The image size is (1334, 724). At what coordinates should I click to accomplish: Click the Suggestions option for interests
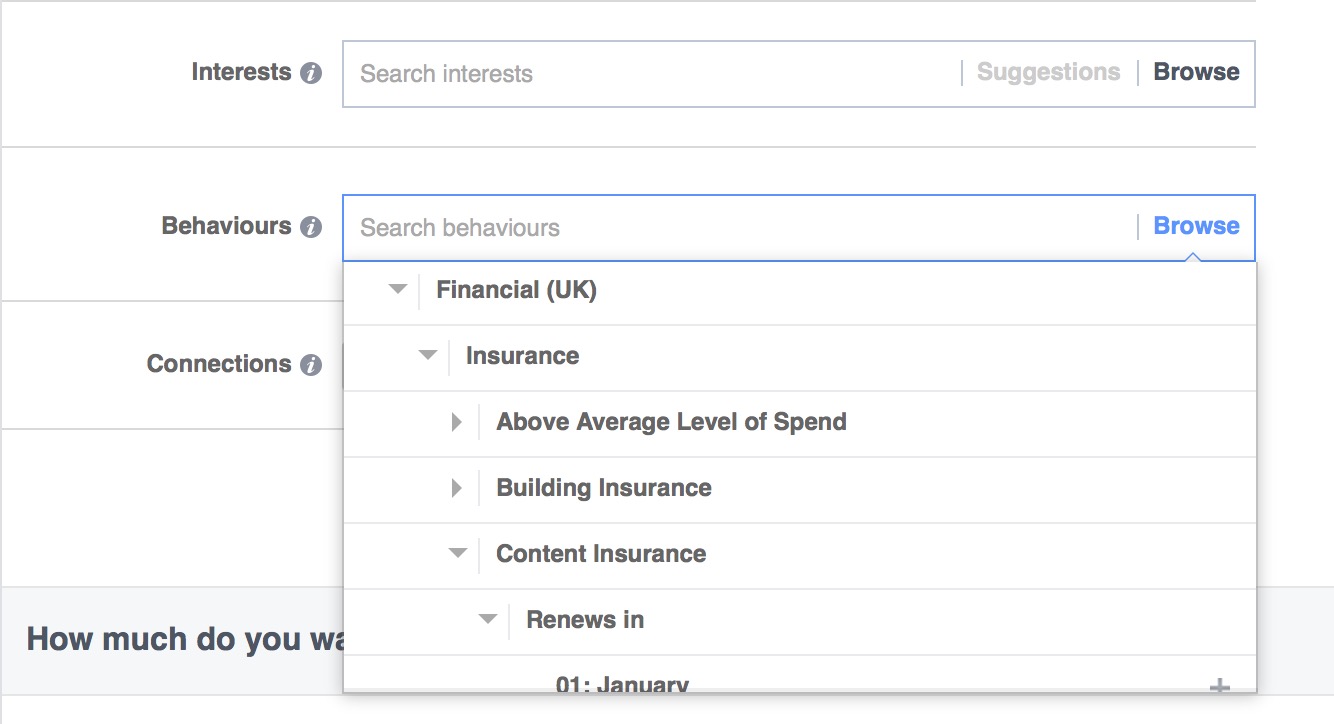1047,71
